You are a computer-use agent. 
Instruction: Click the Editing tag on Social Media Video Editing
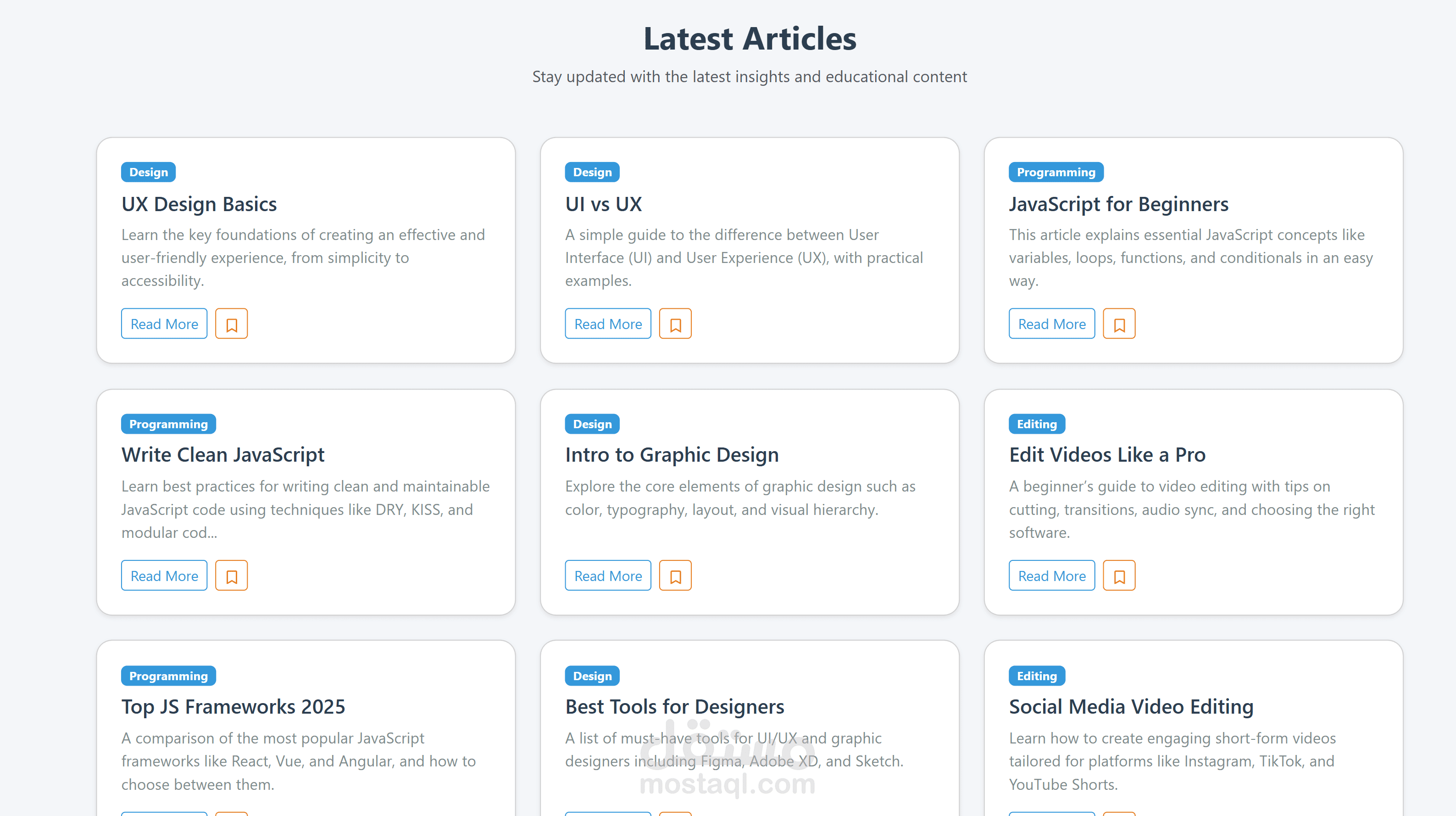tap(1036, 676)
